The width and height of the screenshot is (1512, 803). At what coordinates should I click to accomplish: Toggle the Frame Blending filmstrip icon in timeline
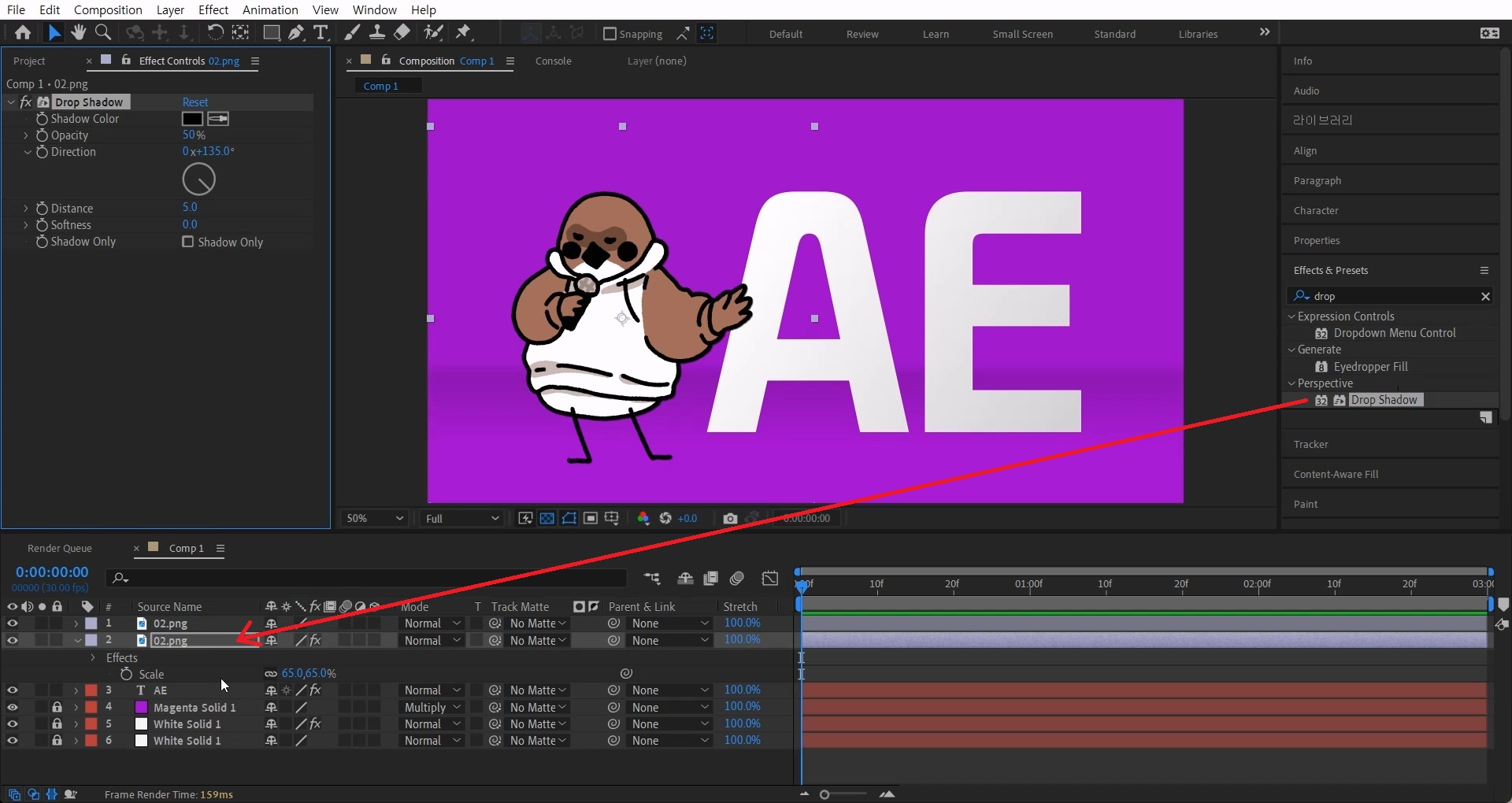coord(710,579)
